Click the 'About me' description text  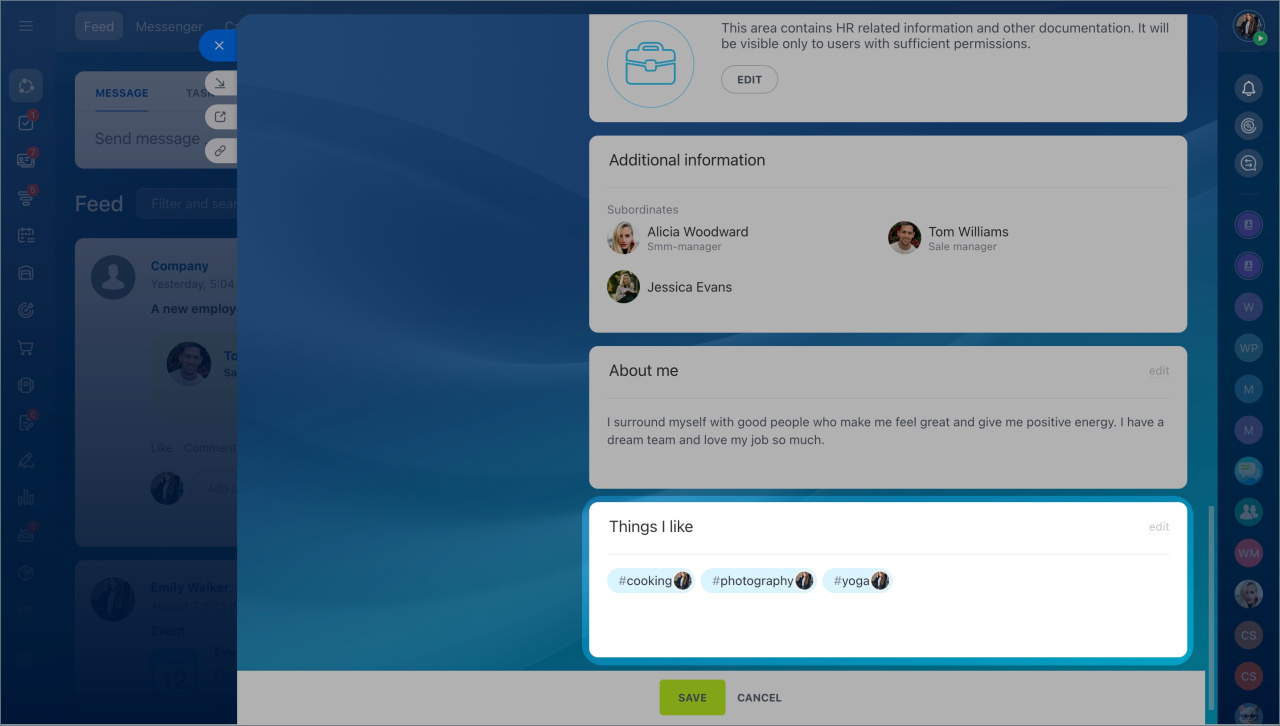[x=885, y=431]
